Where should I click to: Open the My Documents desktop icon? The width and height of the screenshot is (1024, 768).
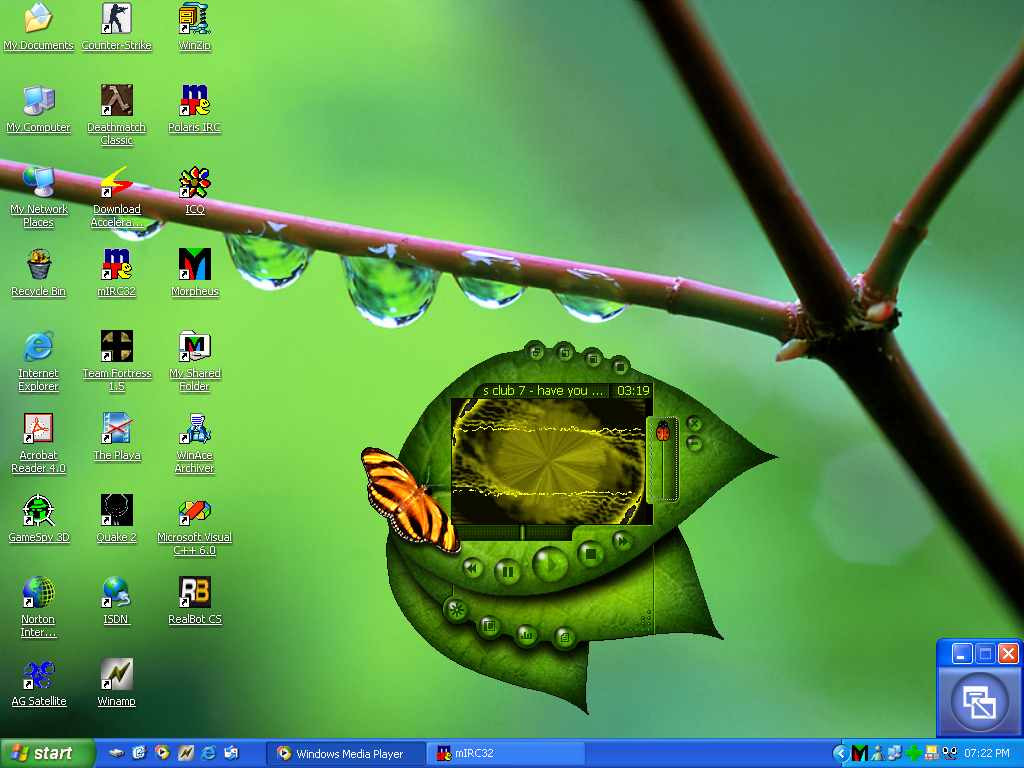point(39,27)
